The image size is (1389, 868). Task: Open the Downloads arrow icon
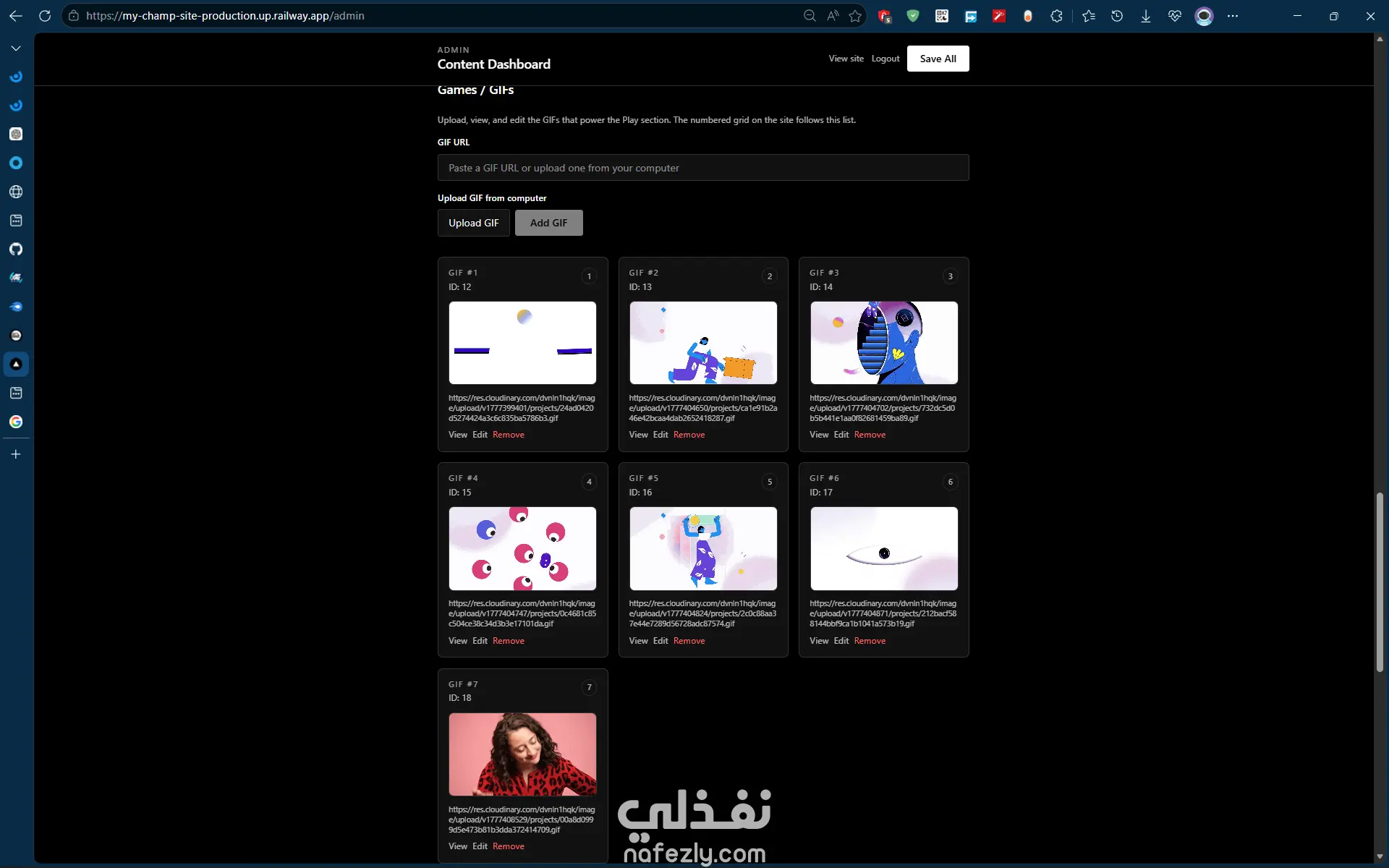point(1146,16)
